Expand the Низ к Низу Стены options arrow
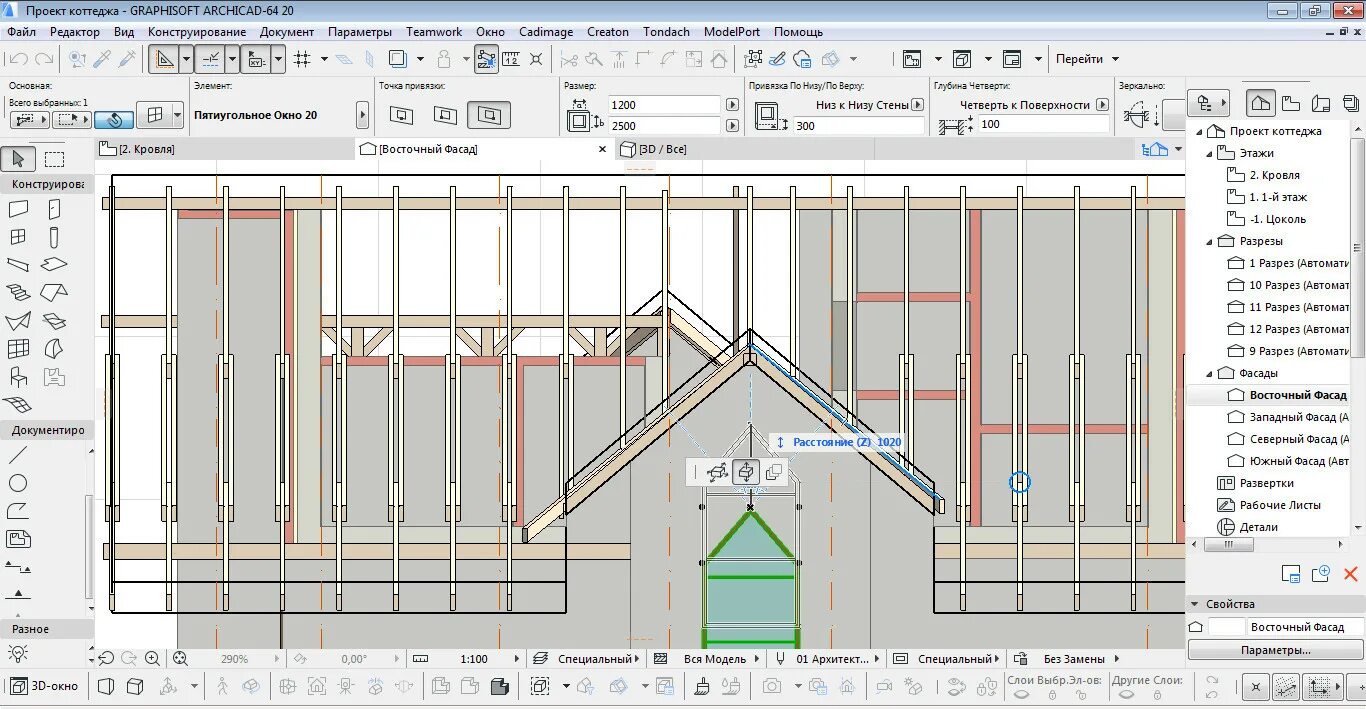 [x=918, y=104]
